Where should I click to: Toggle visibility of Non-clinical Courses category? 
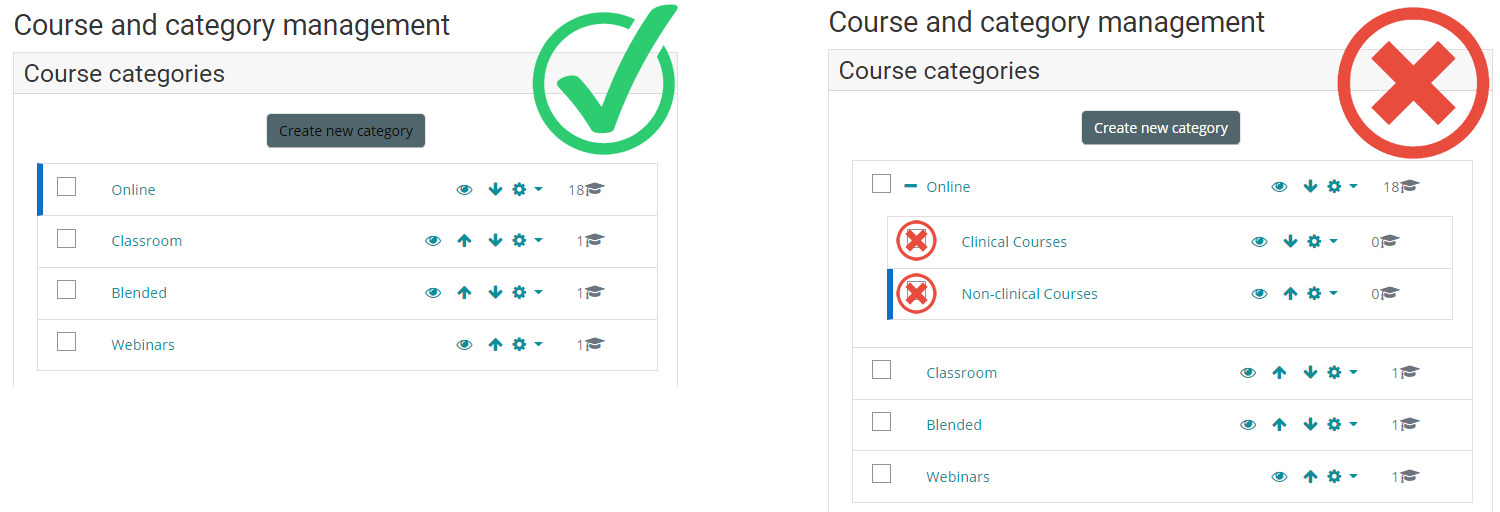tap(1259, 293)
